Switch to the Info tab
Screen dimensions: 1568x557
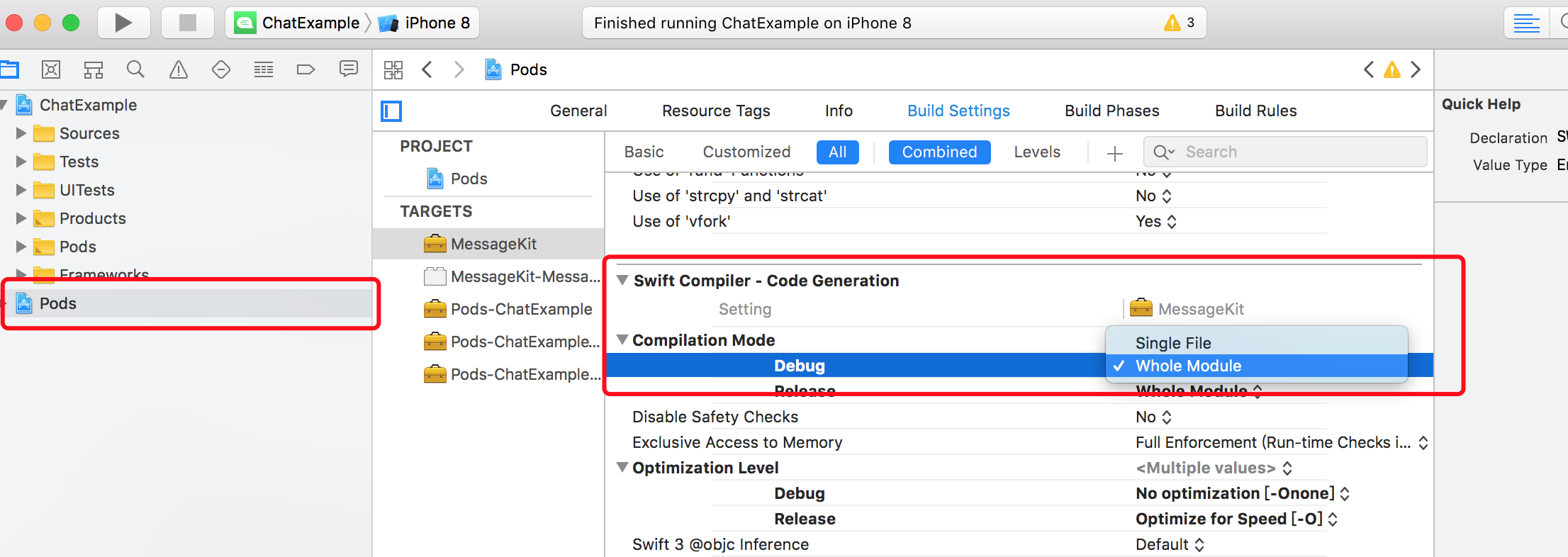(x=839, y=111)
